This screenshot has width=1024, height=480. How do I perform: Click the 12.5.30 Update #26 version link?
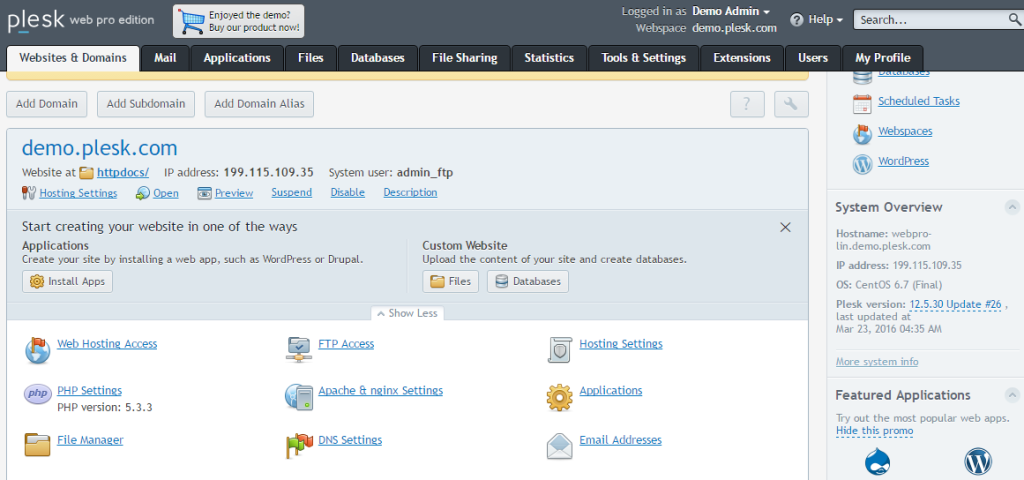[955, 304]
